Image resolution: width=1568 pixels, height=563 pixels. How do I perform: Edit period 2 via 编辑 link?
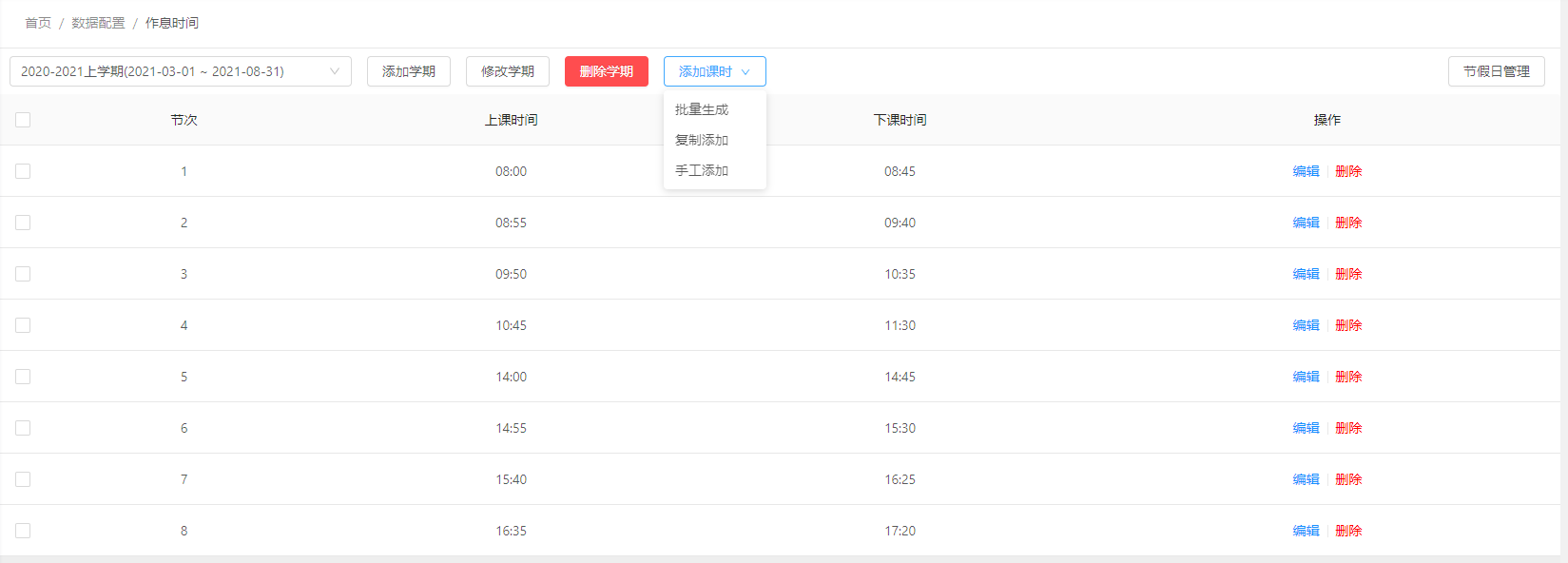(1307, 223)
